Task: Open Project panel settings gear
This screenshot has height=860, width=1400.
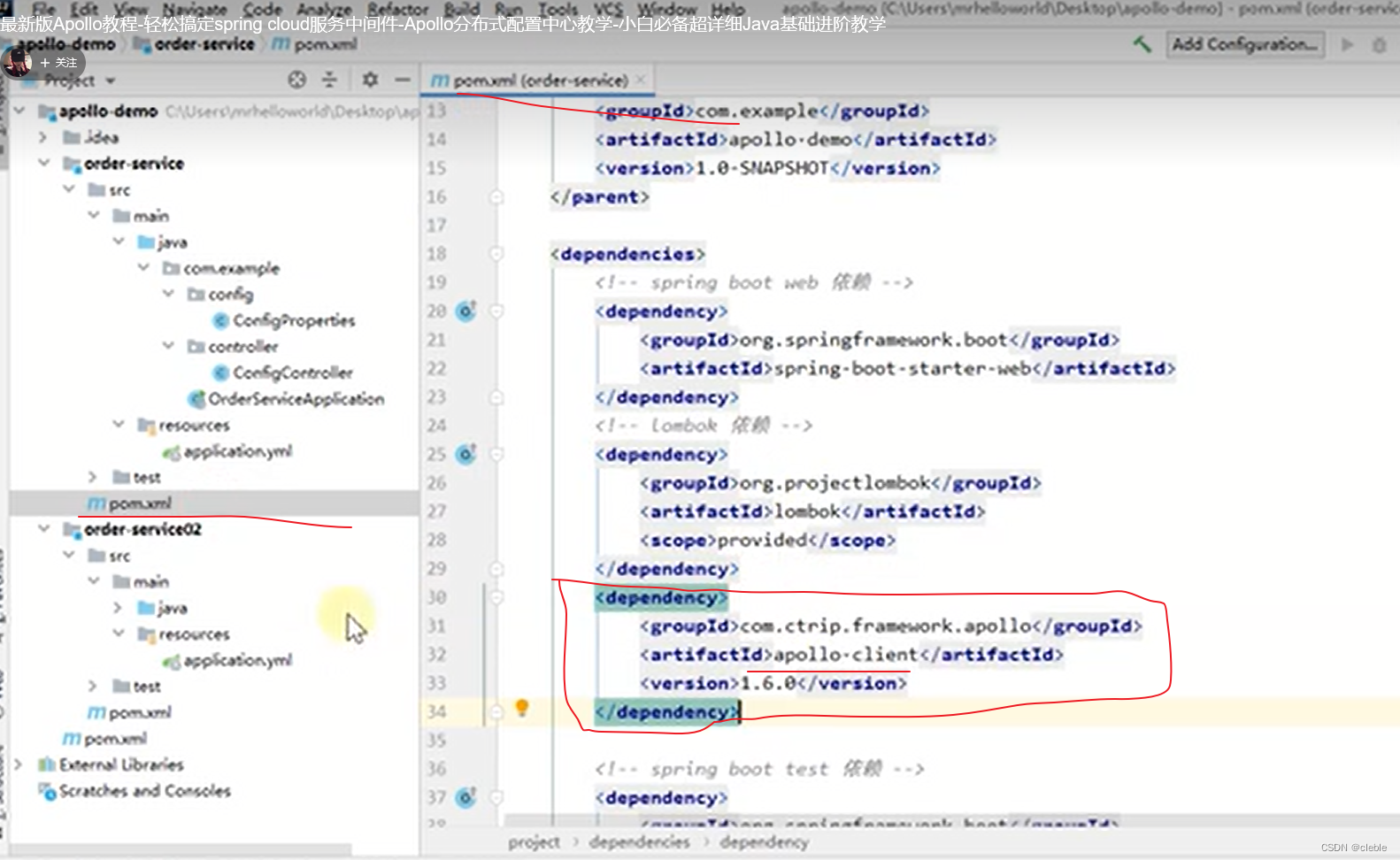Action: click(x=370, y=80)
